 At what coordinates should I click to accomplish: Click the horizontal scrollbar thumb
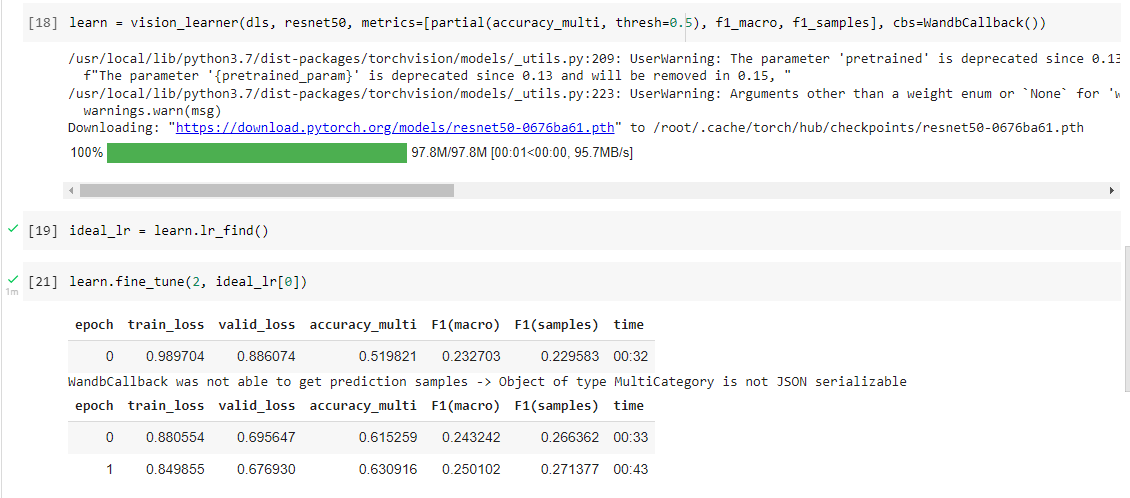click(267, 190)
